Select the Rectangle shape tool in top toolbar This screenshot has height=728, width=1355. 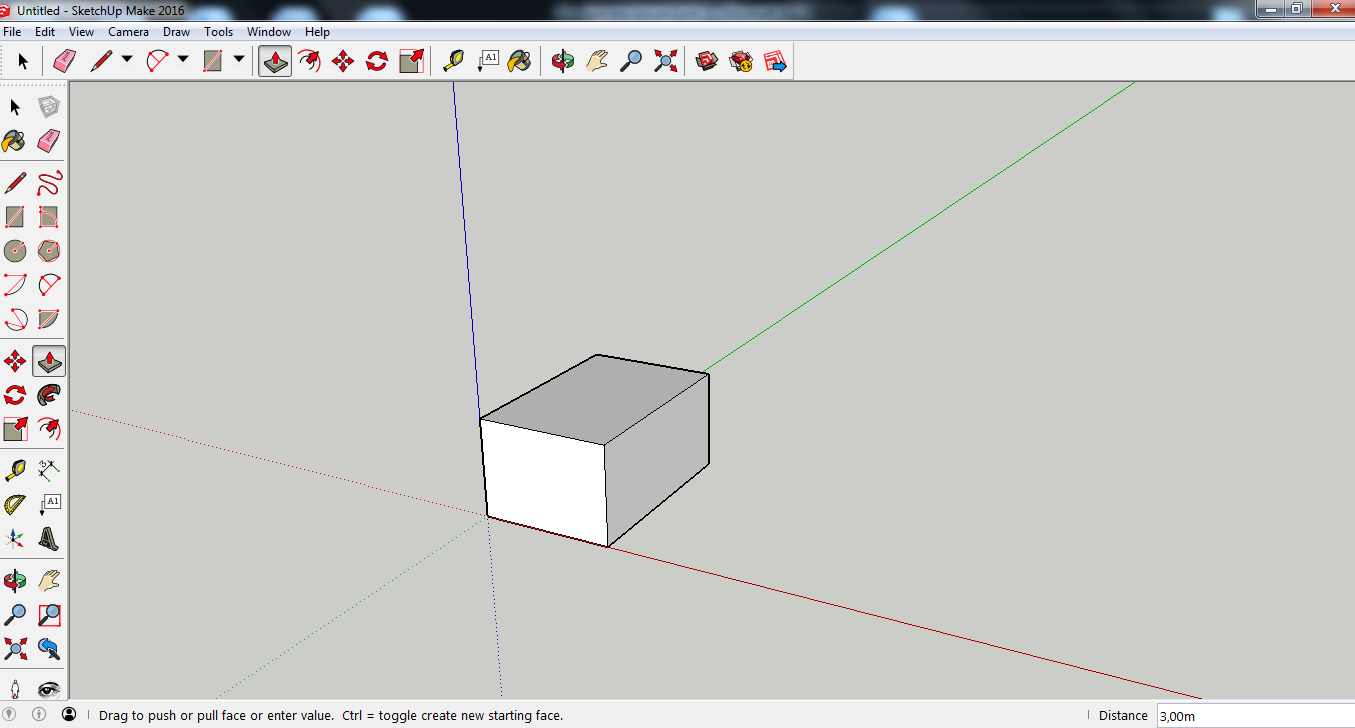212,61
